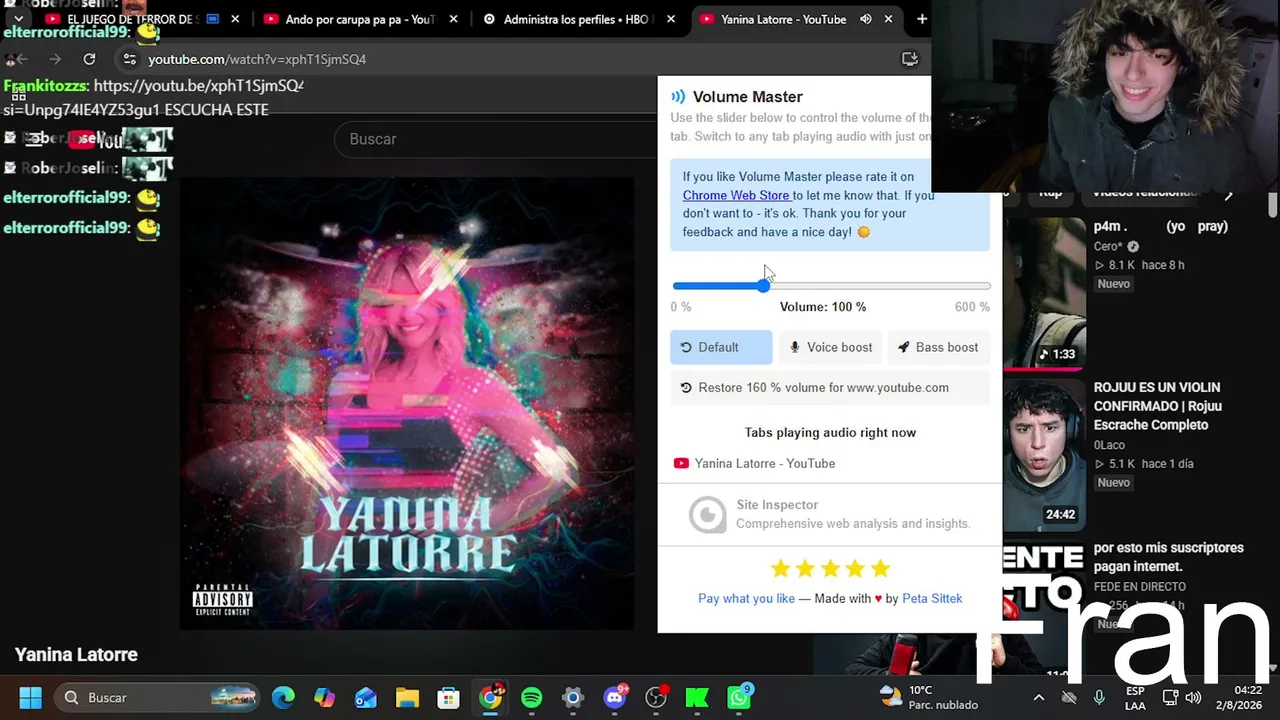
Task: Rate Volume Master with the five stars
Action: point(830,569)
